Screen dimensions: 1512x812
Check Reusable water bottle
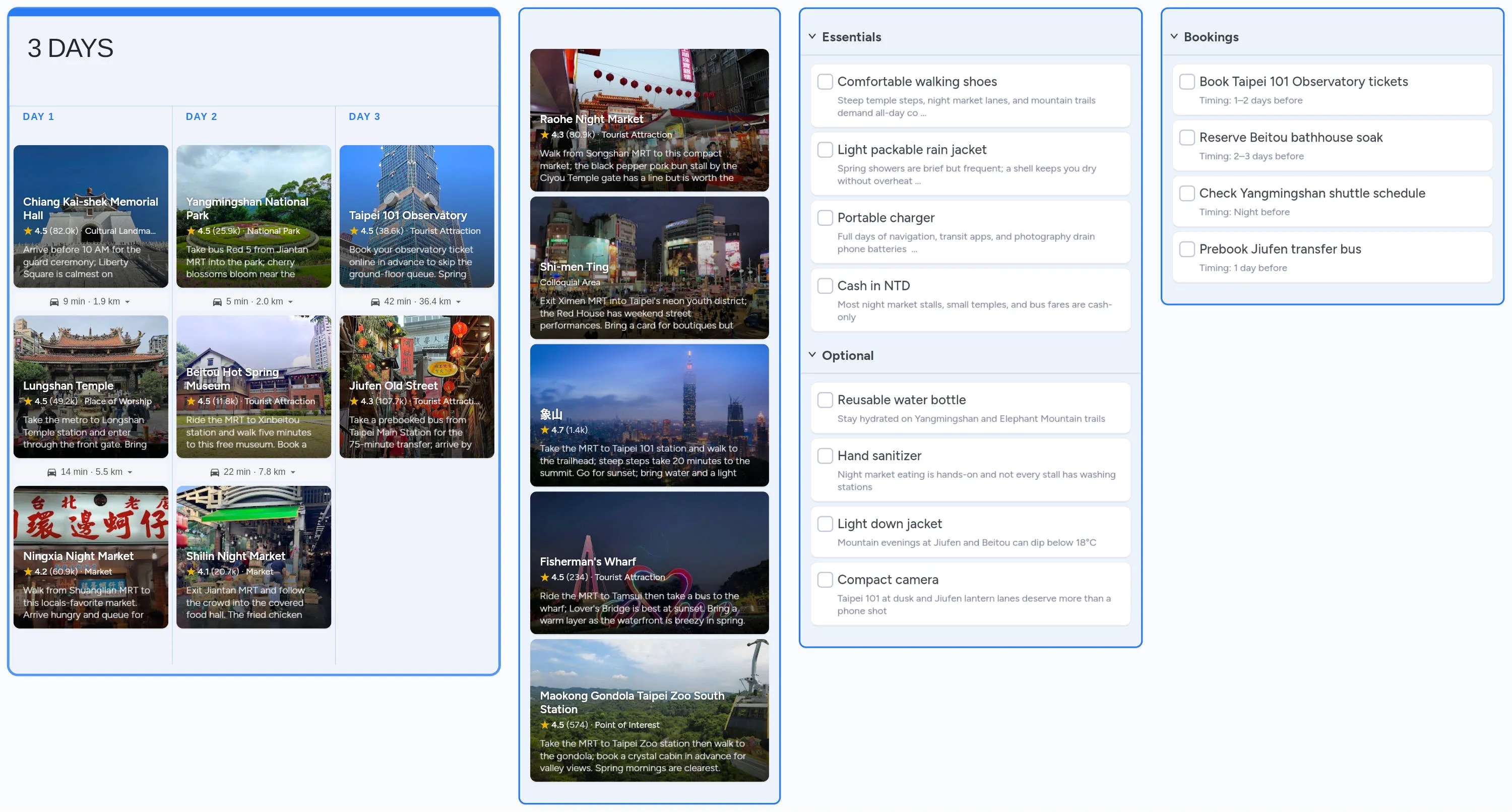[825, 400]
